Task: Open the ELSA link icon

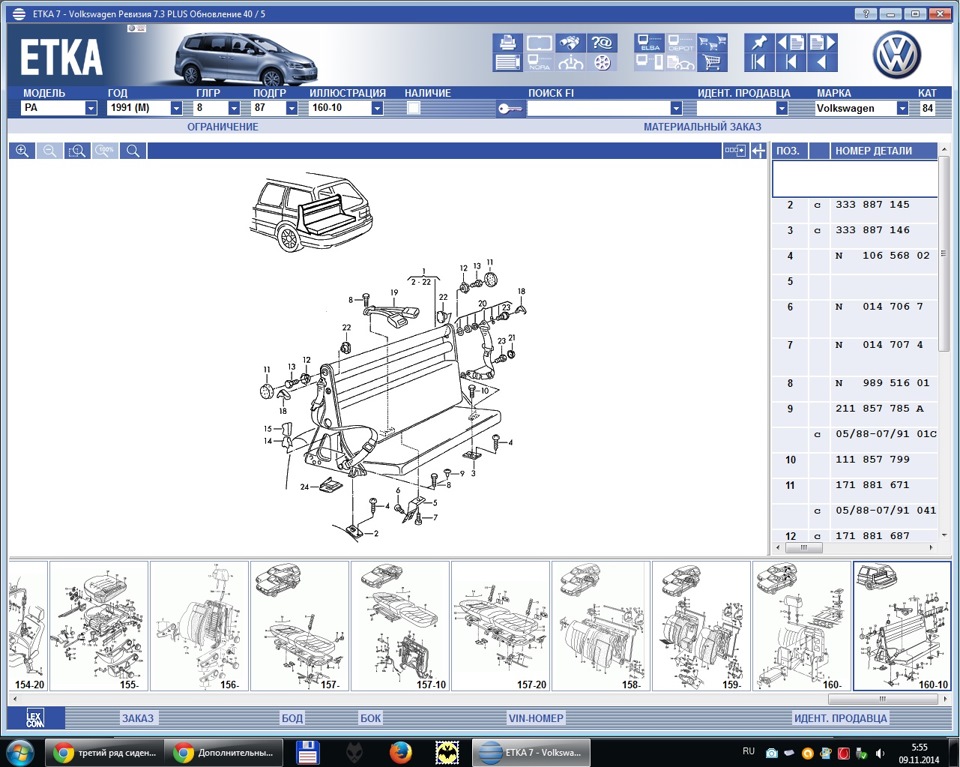Action: coord(649,43)
